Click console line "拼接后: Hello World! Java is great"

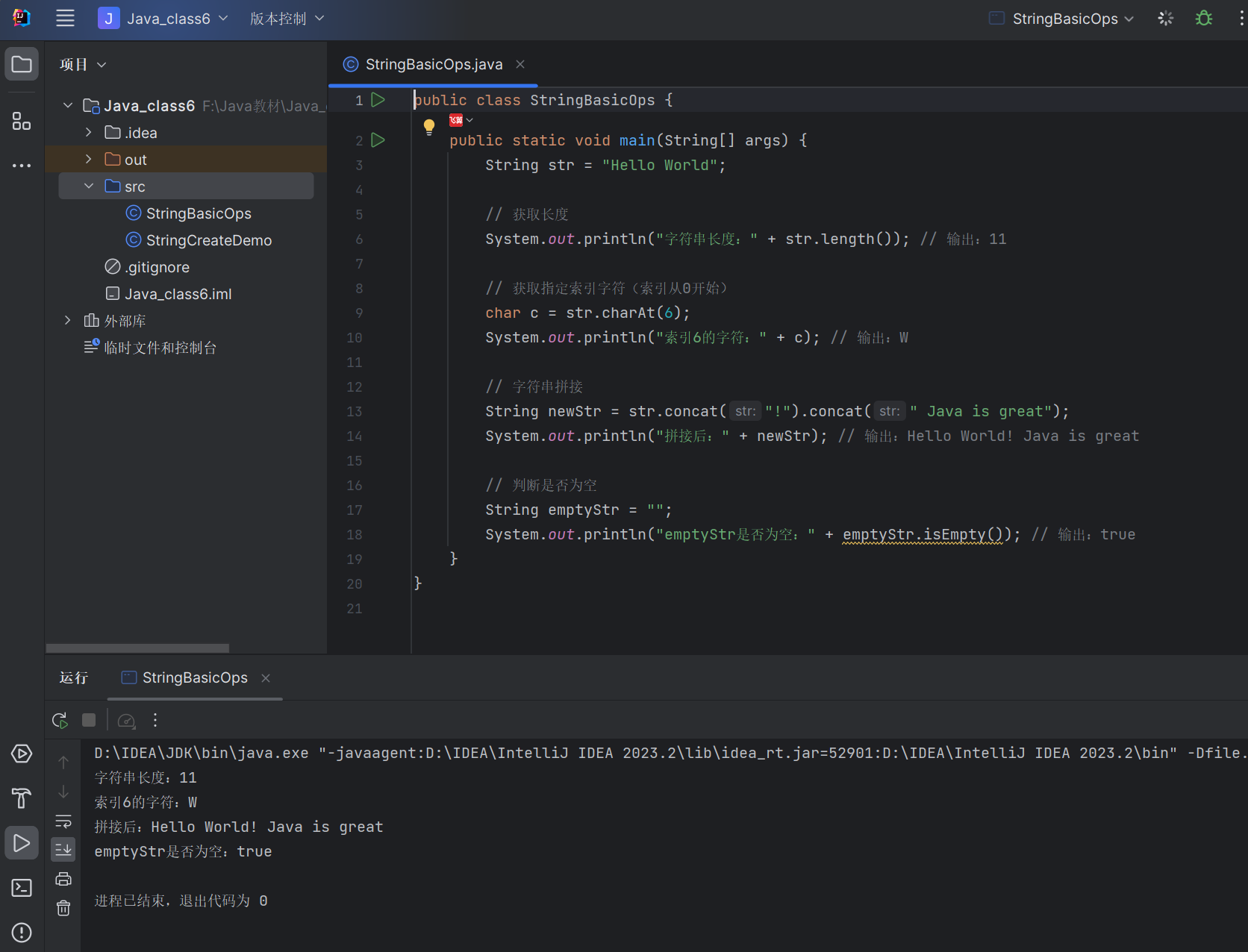pos(239,827)
